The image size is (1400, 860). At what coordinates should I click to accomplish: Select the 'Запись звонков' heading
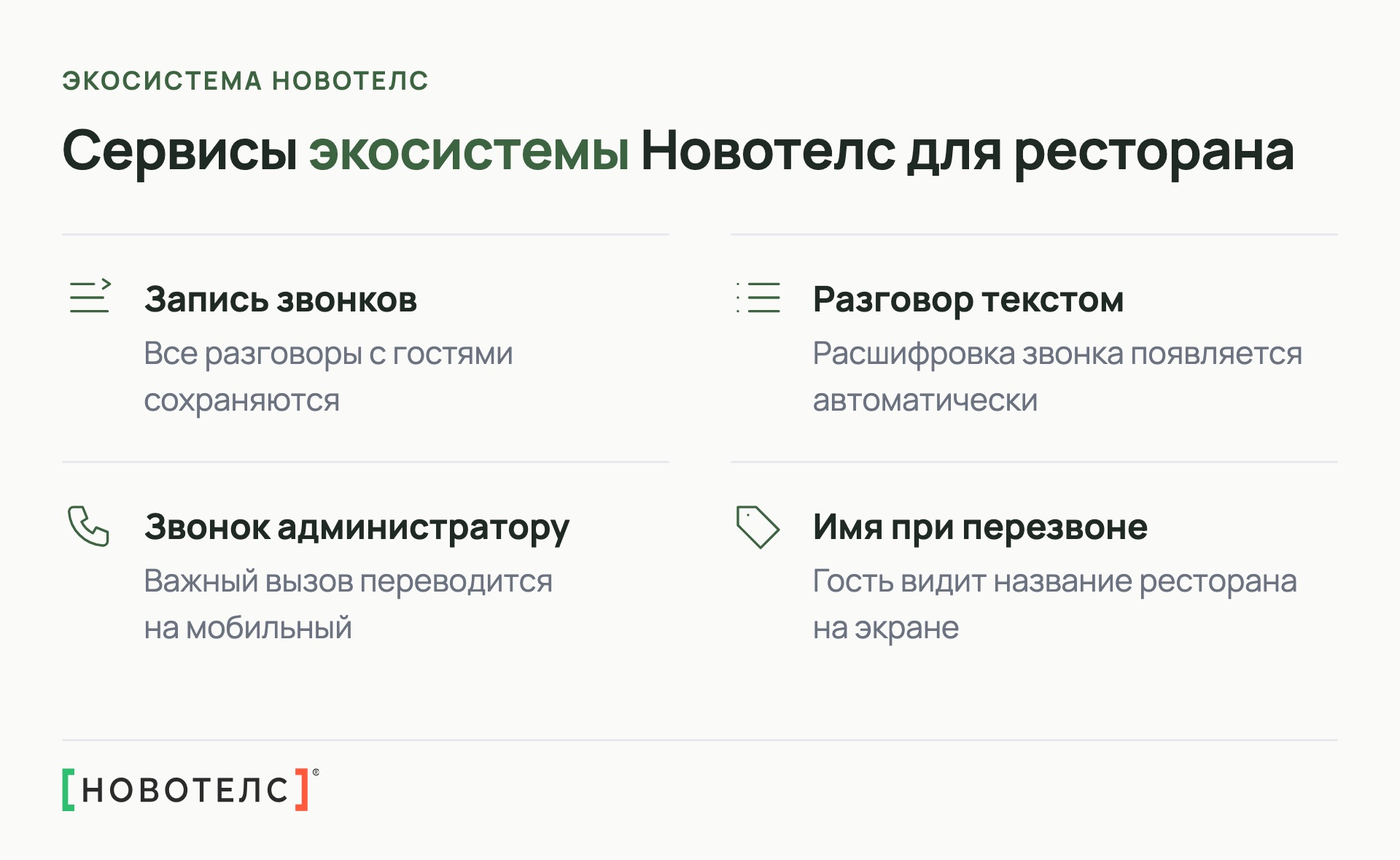[281, 299]
